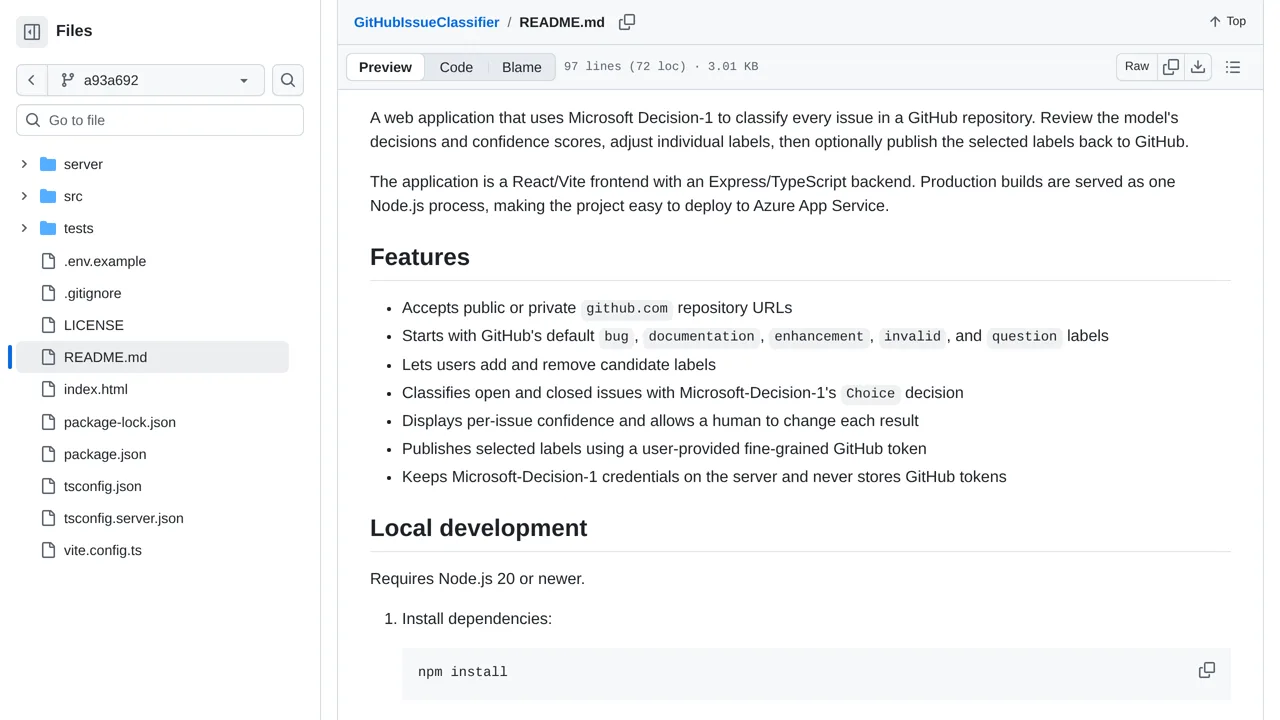Image resolution: width=1280 pixels, height=720 pixels.
Task: Click the vite.config.ts file icon
Action: click(x=48, y=550)
